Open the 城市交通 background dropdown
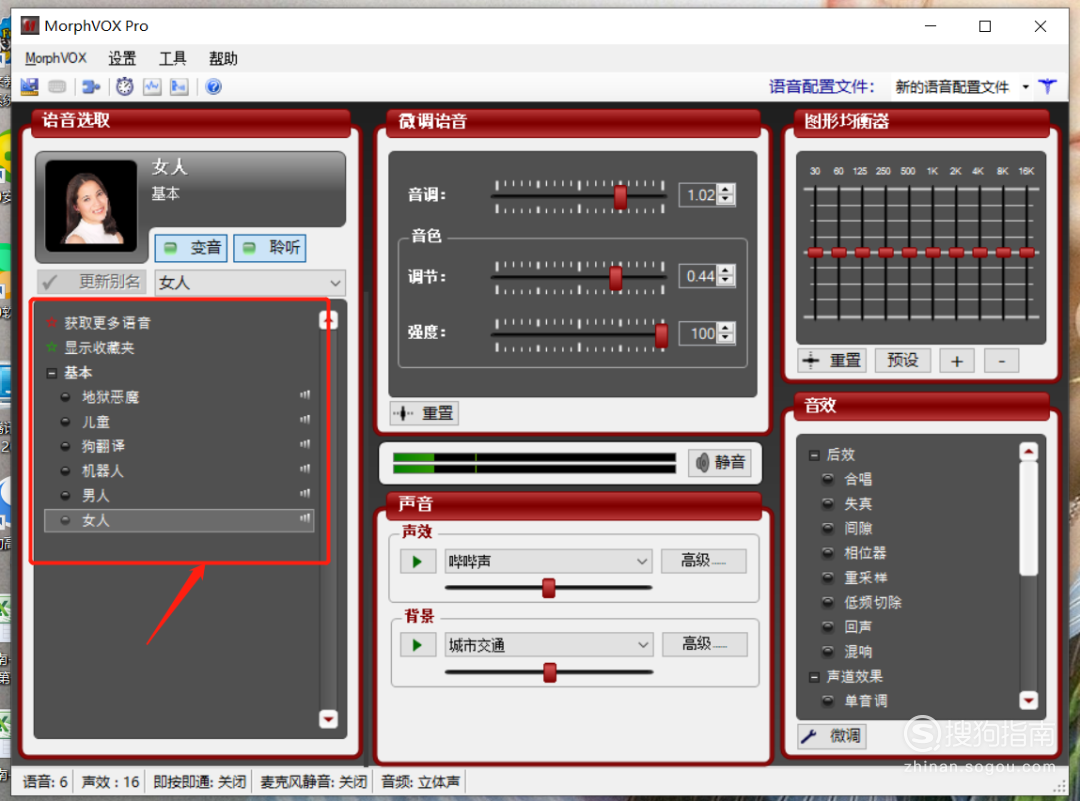Screen dimensions: 1080x801 (548, 646)
